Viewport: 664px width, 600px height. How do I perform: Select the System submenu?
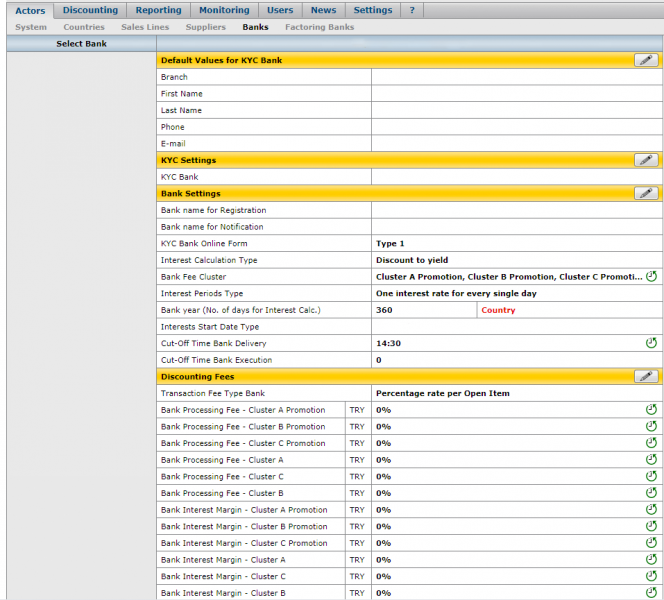point(31,27)
